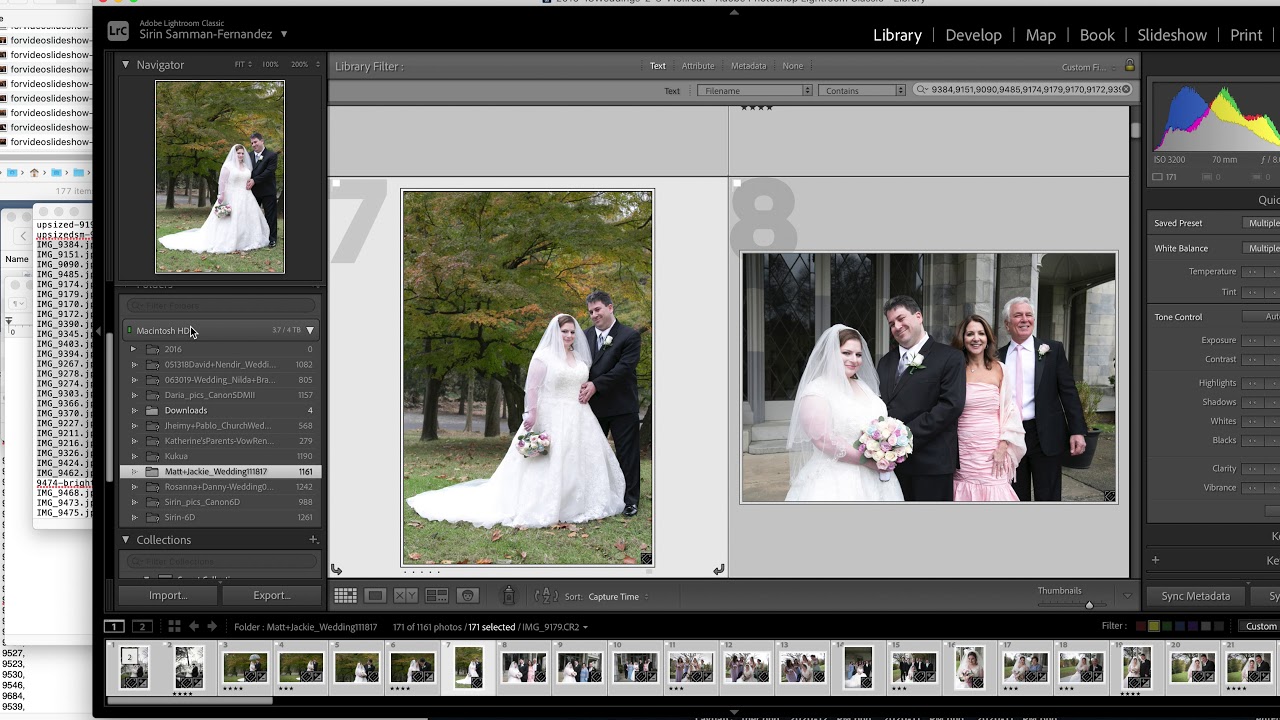Select the Painter spray can tool
This screenshot has width=1280, height=720.
click(x=508, y=596)
